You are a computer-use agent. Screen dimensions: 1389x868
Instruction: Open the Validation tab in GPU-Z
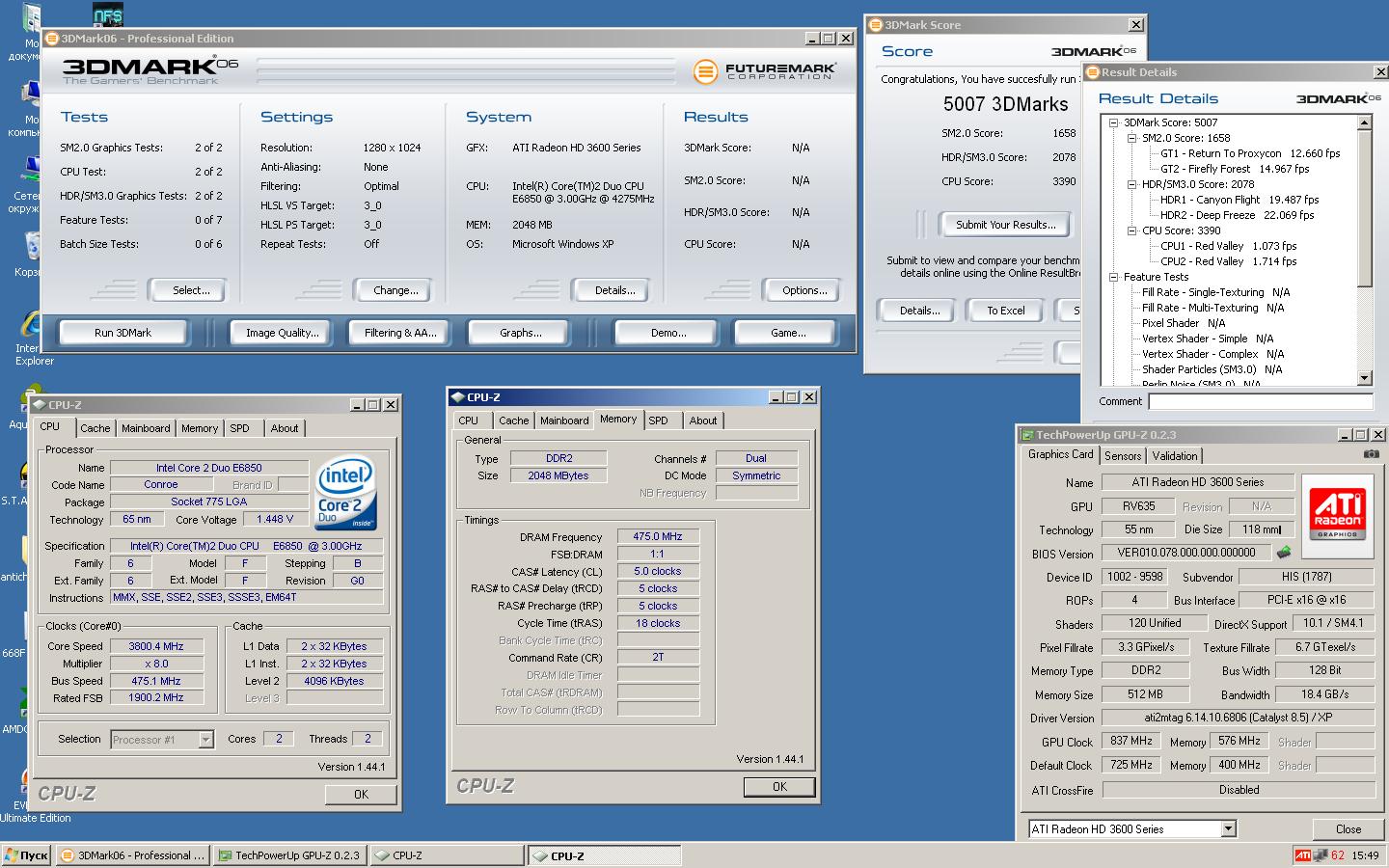click(x=1175, y=456)
